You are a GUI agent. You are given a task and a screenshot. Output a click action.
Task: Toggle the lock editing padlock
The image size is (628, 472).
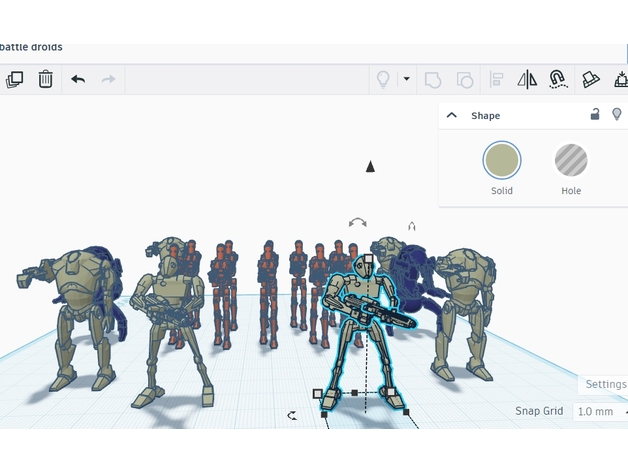[595, 115]
